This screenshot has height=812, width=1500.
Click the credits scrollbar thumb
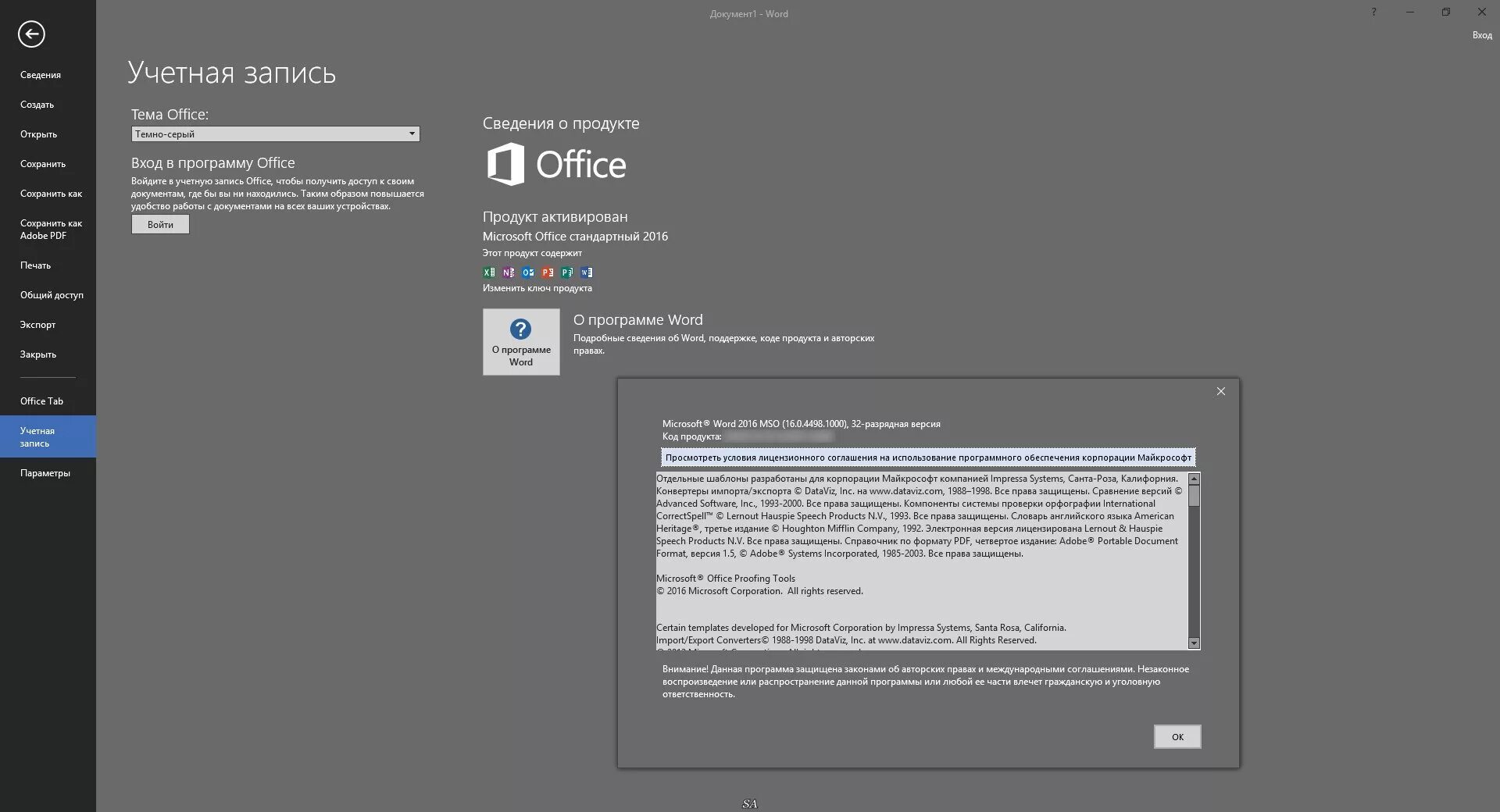(1194, 496)
